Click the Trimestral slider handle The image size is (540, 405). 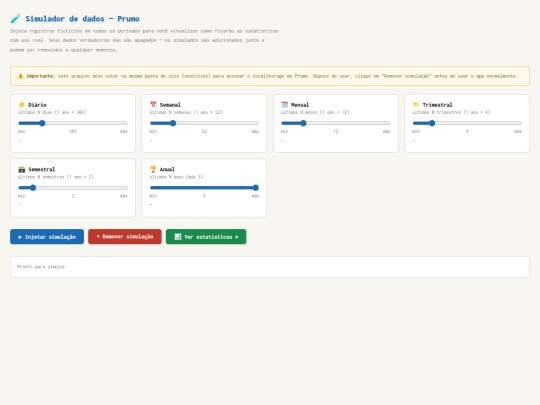click(432, 123)
